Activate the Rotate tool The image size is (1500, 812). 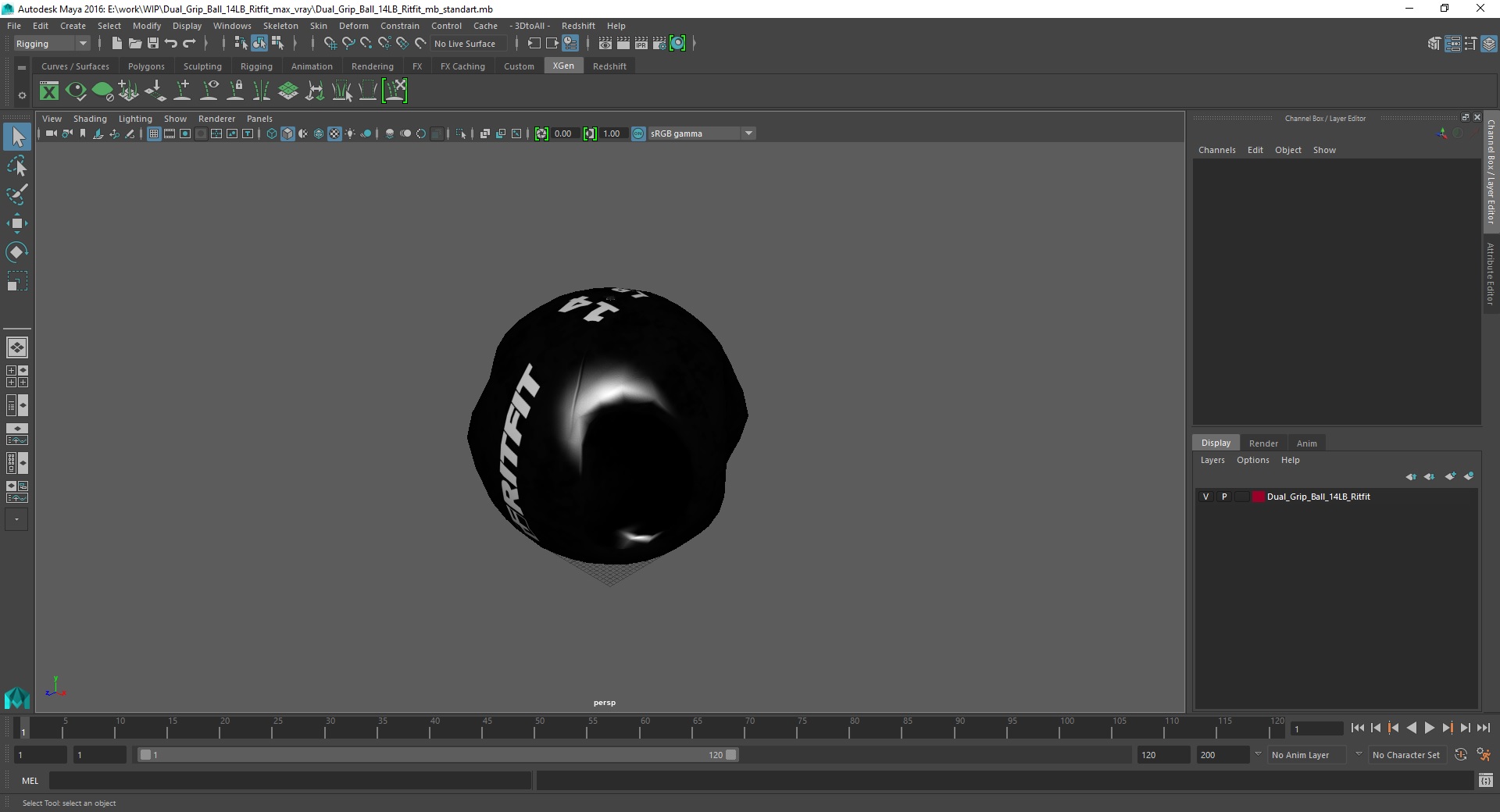[17, 252]
